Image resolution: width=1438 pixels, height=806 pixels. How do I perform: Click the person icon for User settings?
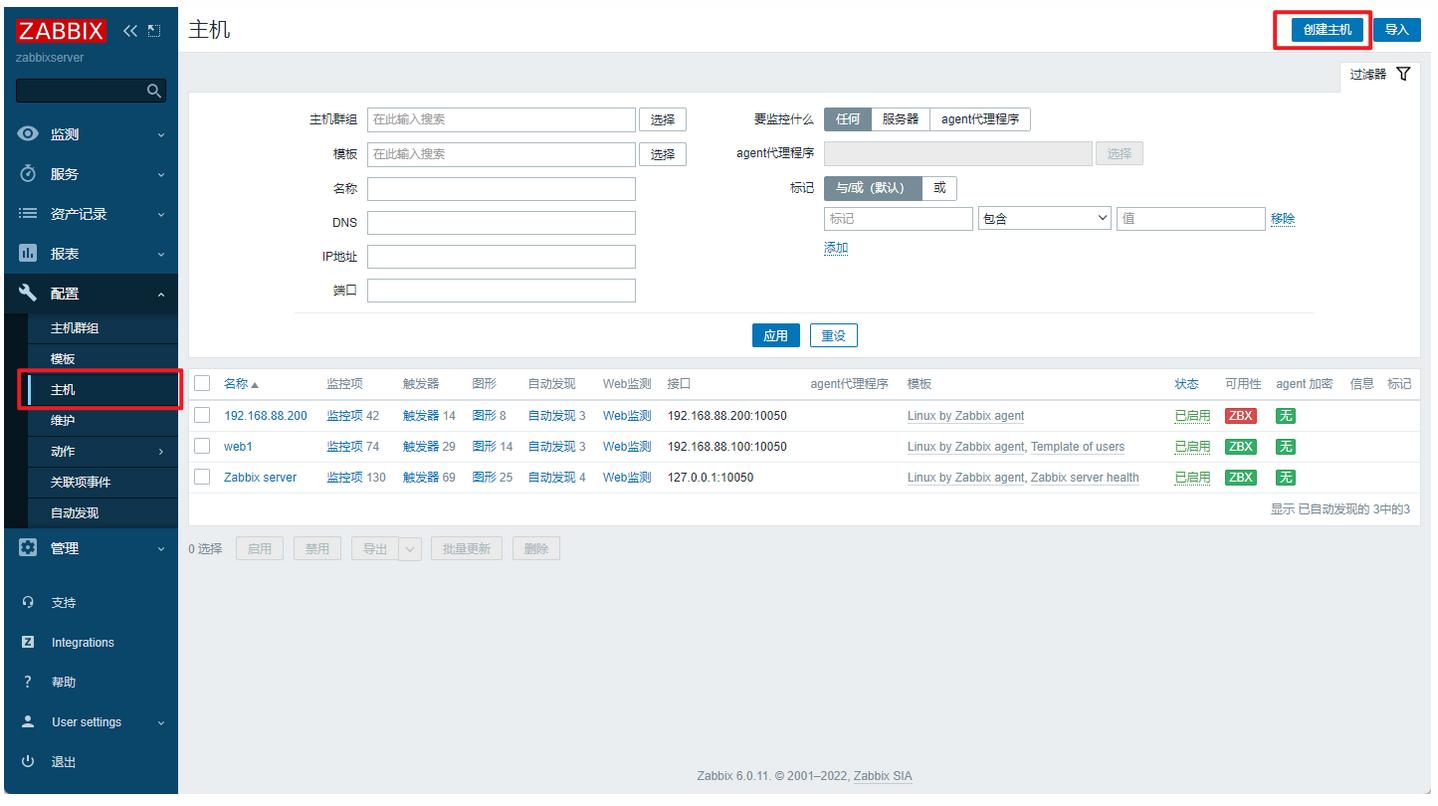pos(29,722)
